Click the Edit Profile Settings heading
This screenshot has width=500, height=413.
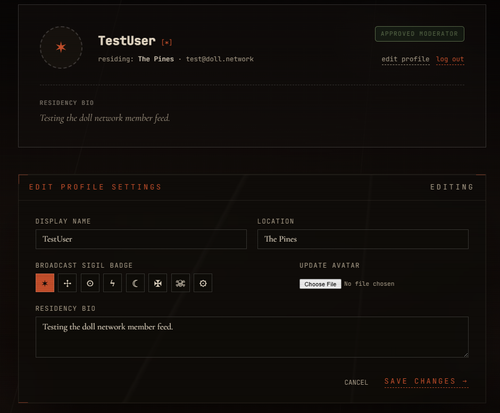[95, 187]
